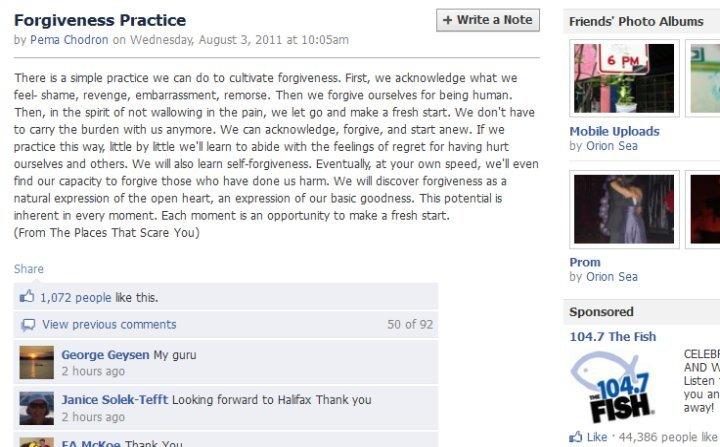Click the Write a Note button
Image resolution: width=720 pixels, height=447 pixels.
pos(488,20)
